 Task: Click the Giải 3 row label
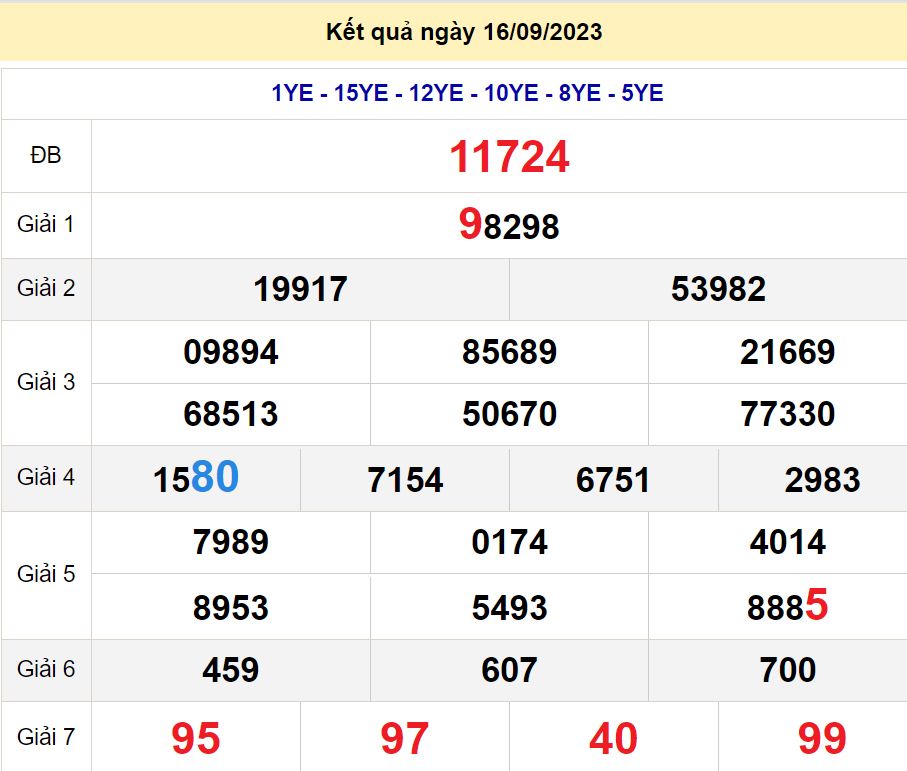[46, 382]
